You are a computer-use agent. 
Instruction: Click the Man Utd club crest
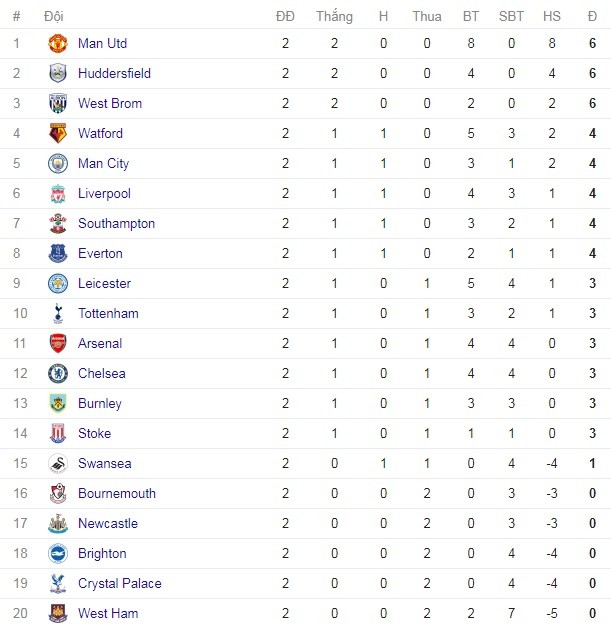pyautogui.click(x=58, y=43)
